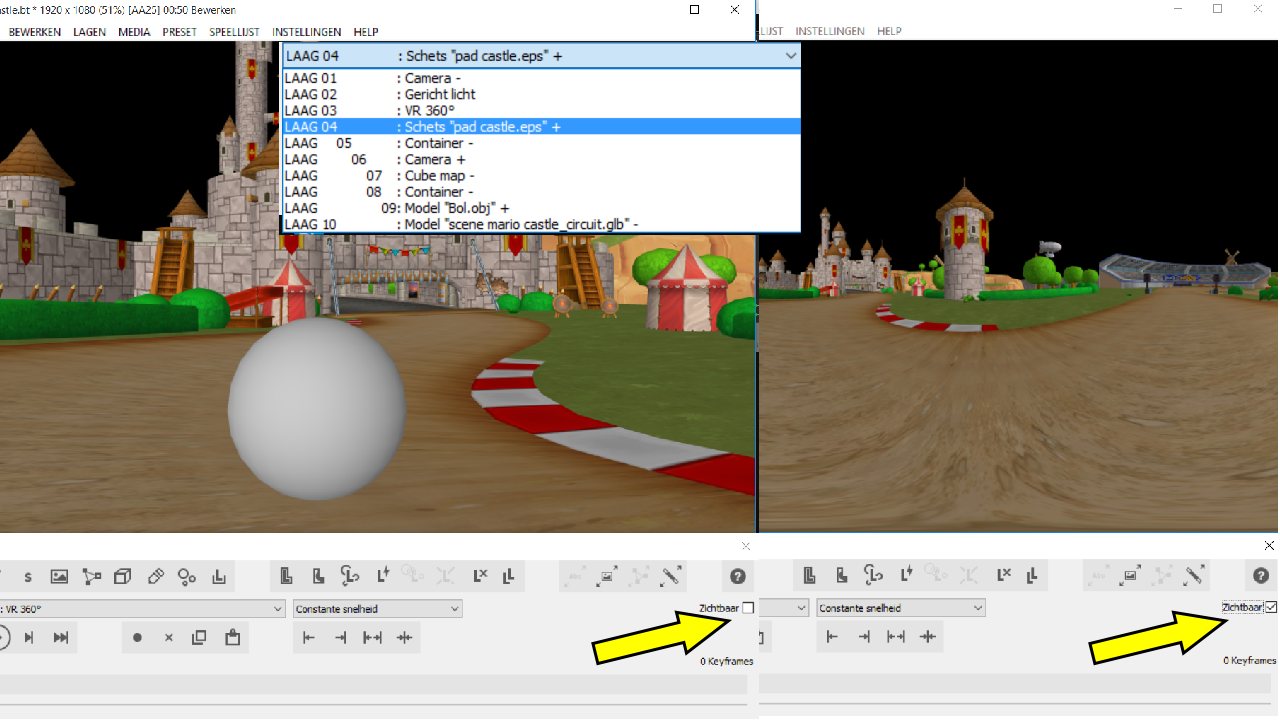Open the LAGEN menu
Image resolution: width=1280 pixels, height=720 pixels.
point(90,32)
